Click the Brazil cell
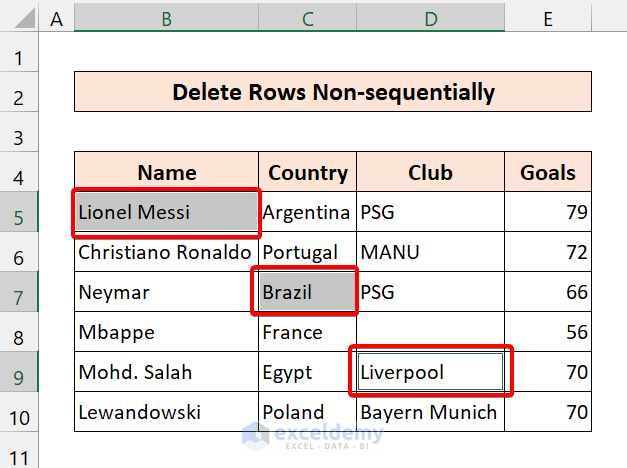This screenshot has height=468, width=627. (305, 293)
